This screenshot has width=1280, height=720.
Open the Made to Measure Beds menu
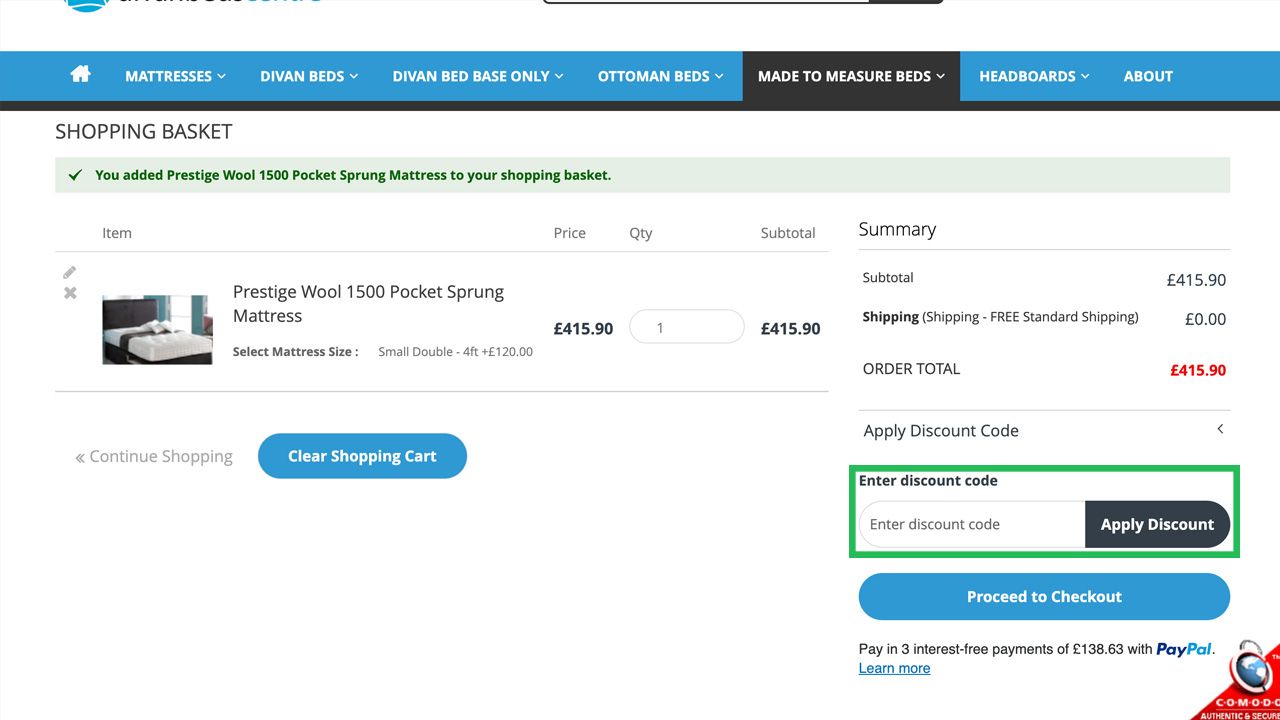click(851, 76)
